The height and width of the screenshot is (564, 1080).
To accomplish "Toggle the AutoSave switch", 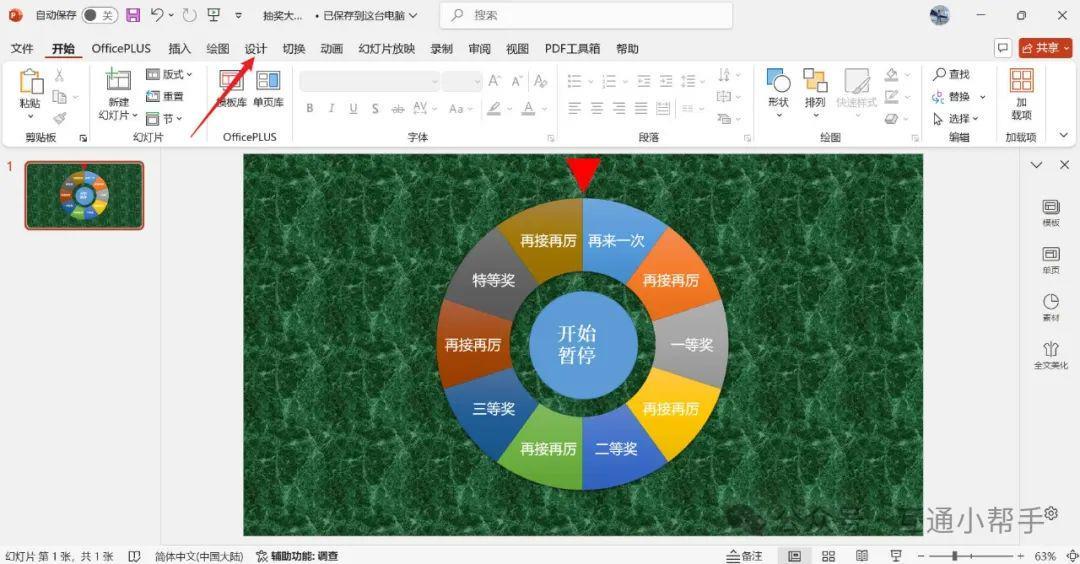I will coord(98,15).
